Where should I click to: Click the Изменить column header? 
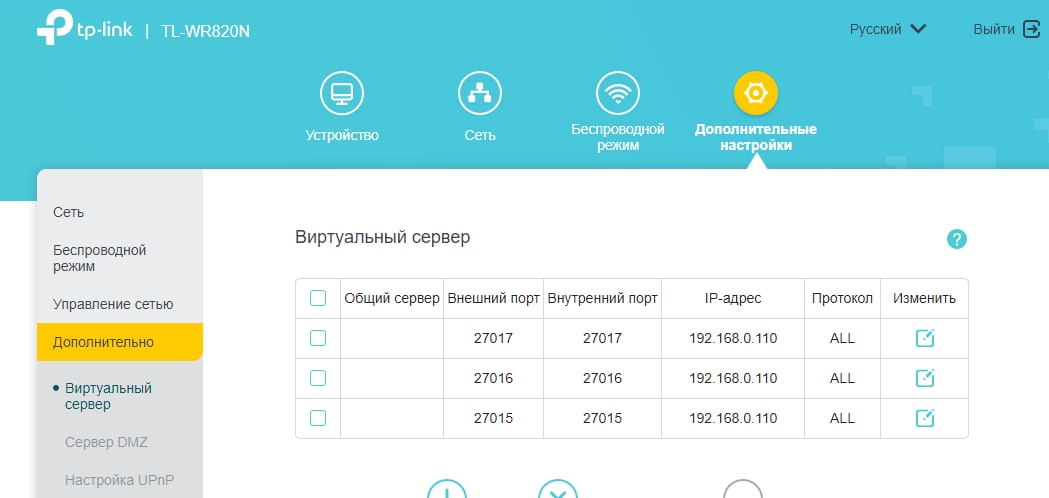tap(925, 299)
